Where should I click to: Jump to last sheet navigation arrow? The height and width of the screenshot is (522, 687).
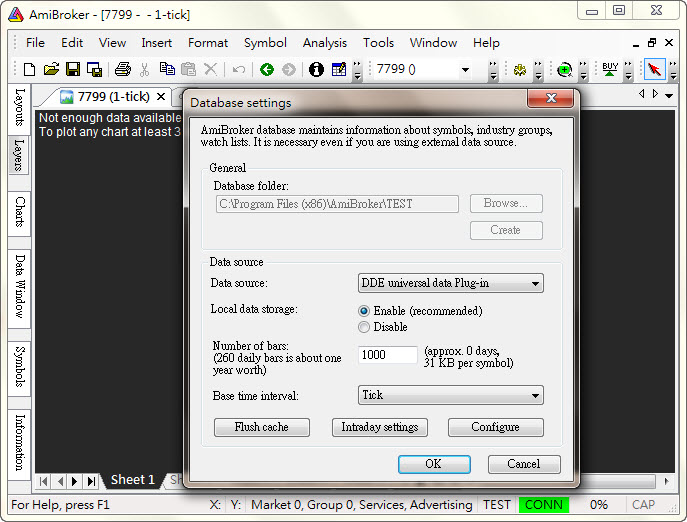[91, 481]
